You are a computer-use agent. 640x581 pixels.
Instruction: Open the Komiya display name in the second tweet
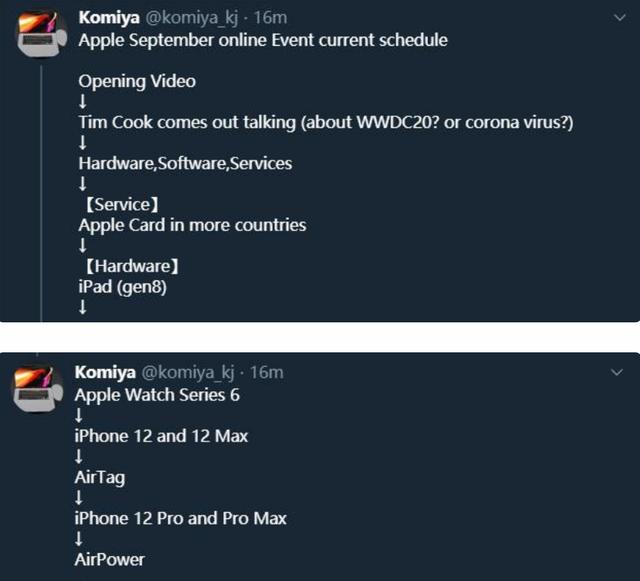tap(105, 372)
